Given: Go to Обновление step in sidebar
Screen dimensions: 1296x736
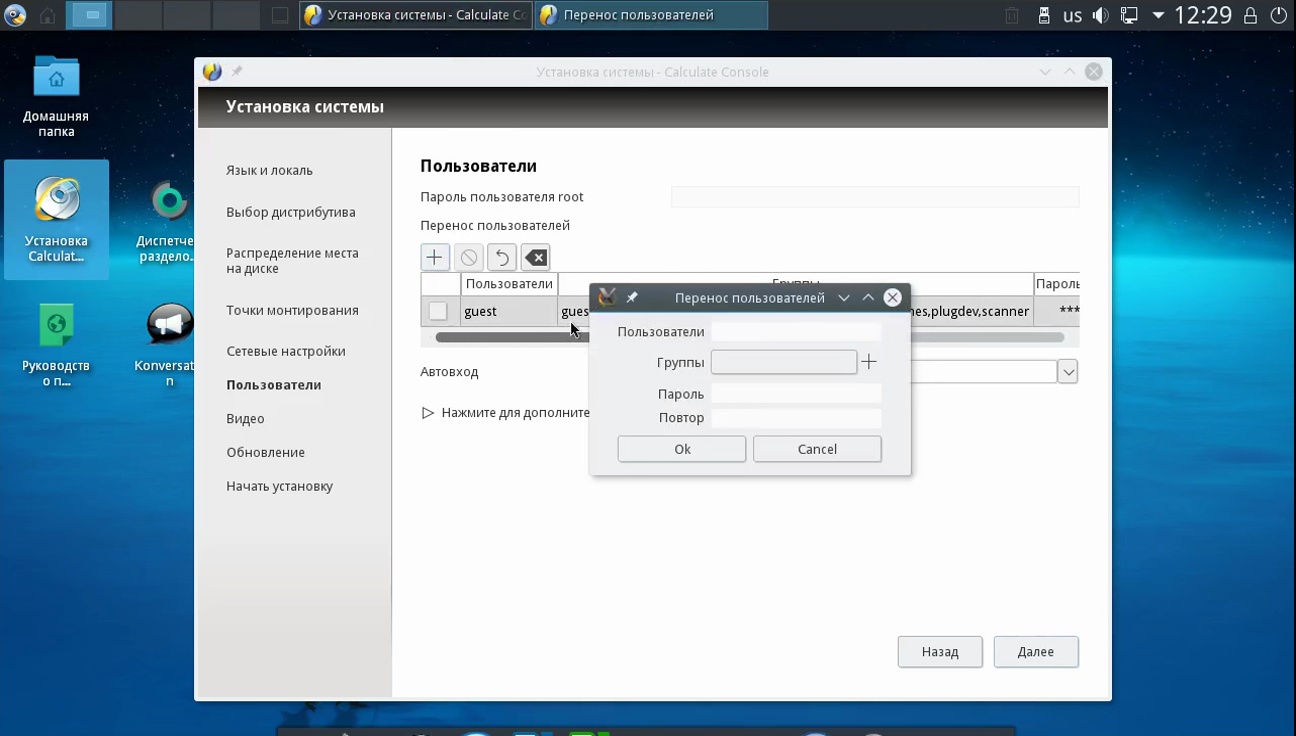Looking at the screenshot, I should (266, 453).
